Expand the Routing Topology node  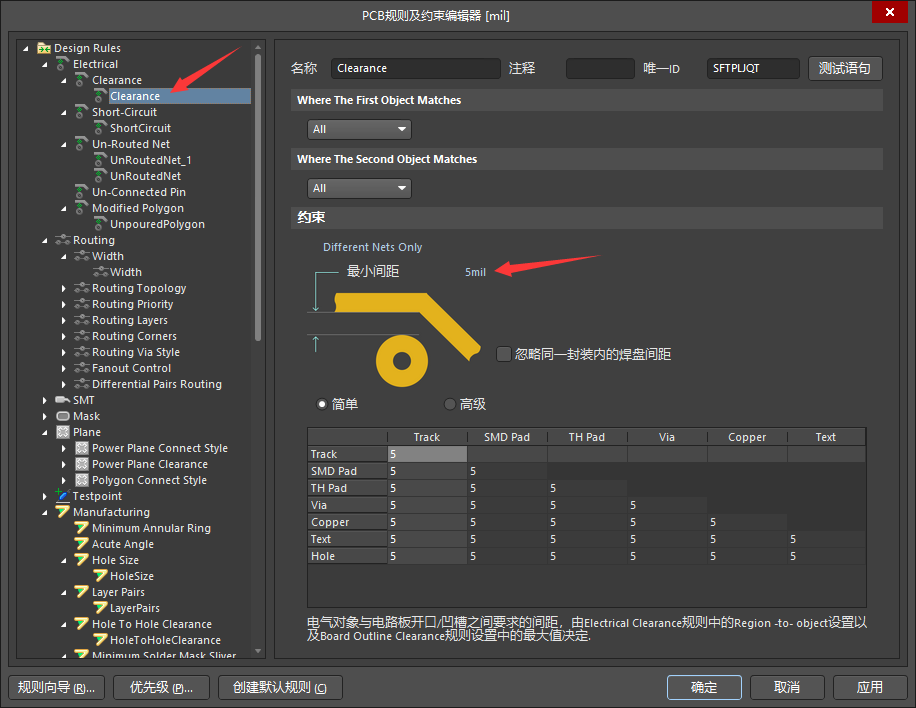pos(64,288)
